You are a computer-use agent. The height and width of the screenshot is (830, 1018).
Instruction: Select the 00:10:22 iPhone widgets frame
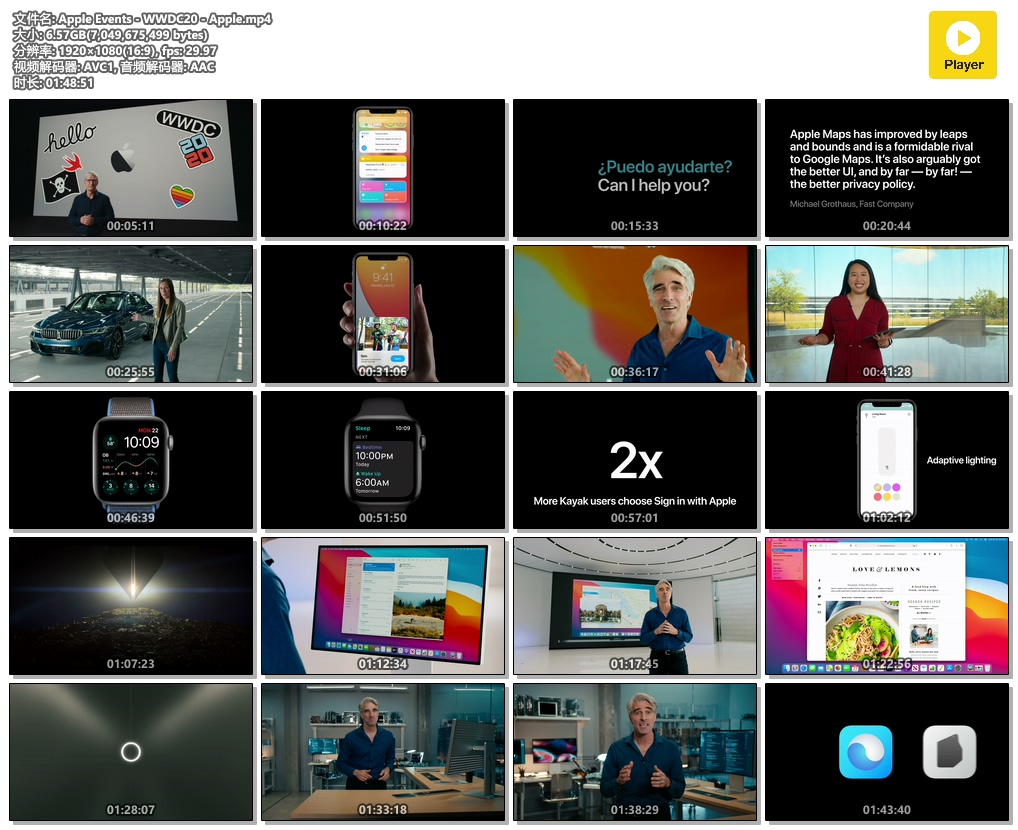pos(383,167)
